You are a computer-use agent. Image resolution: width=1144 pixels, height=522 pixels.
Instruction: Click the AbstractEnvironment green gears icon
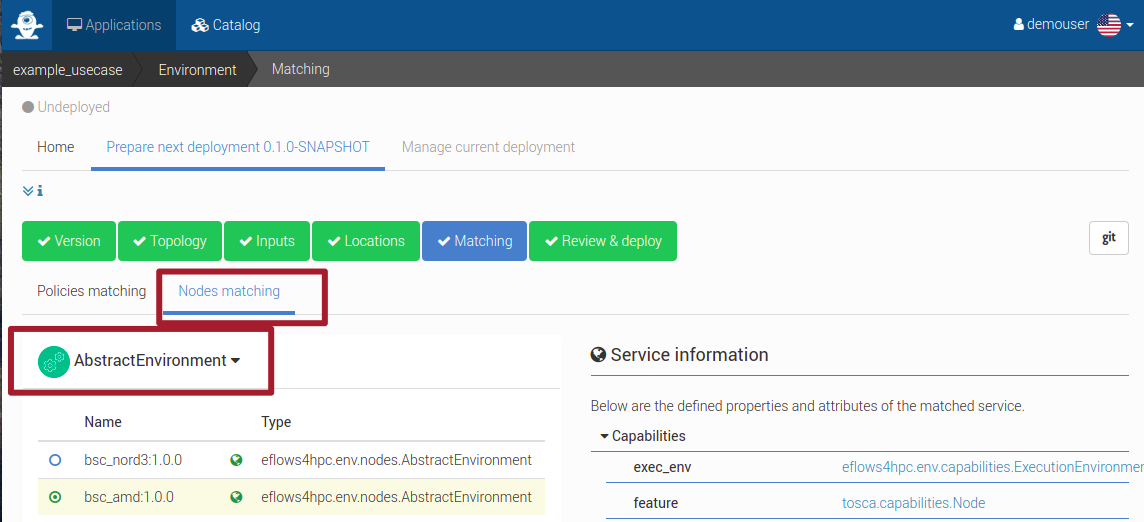[x=54, y=361]
